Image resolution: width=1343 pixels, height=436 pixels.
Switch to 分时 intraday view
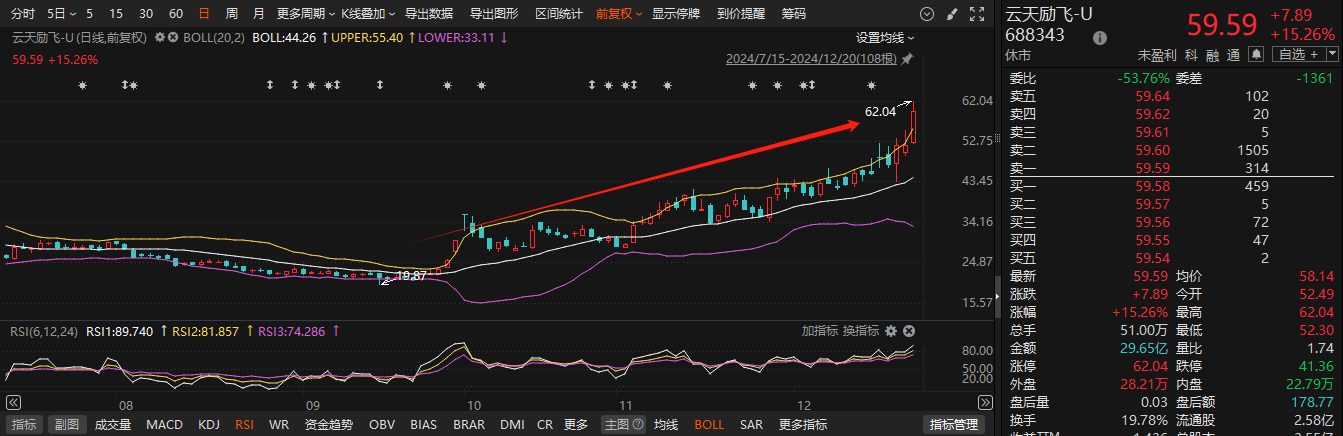(22, 14)
